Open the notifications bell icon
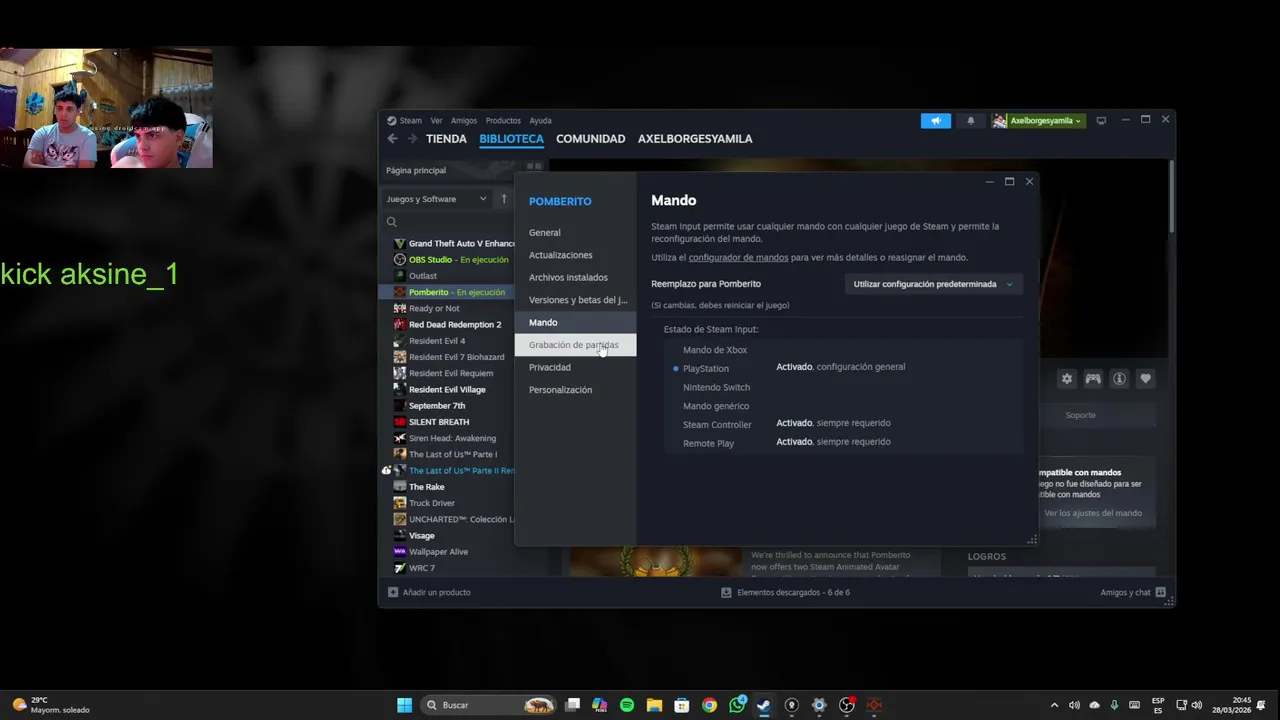 [970, 121]
